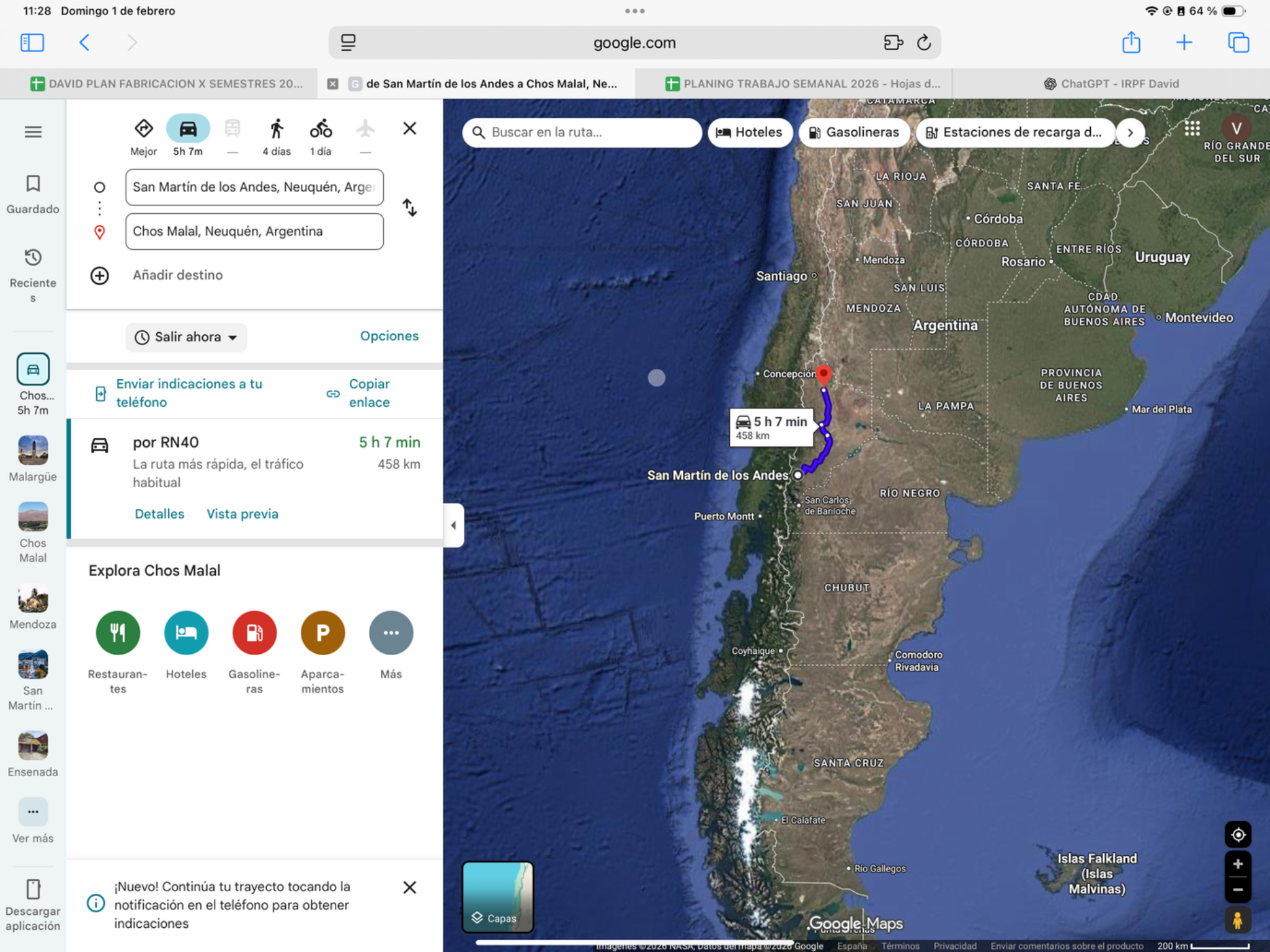
Task: Close the directions panel
Action: 409,128
